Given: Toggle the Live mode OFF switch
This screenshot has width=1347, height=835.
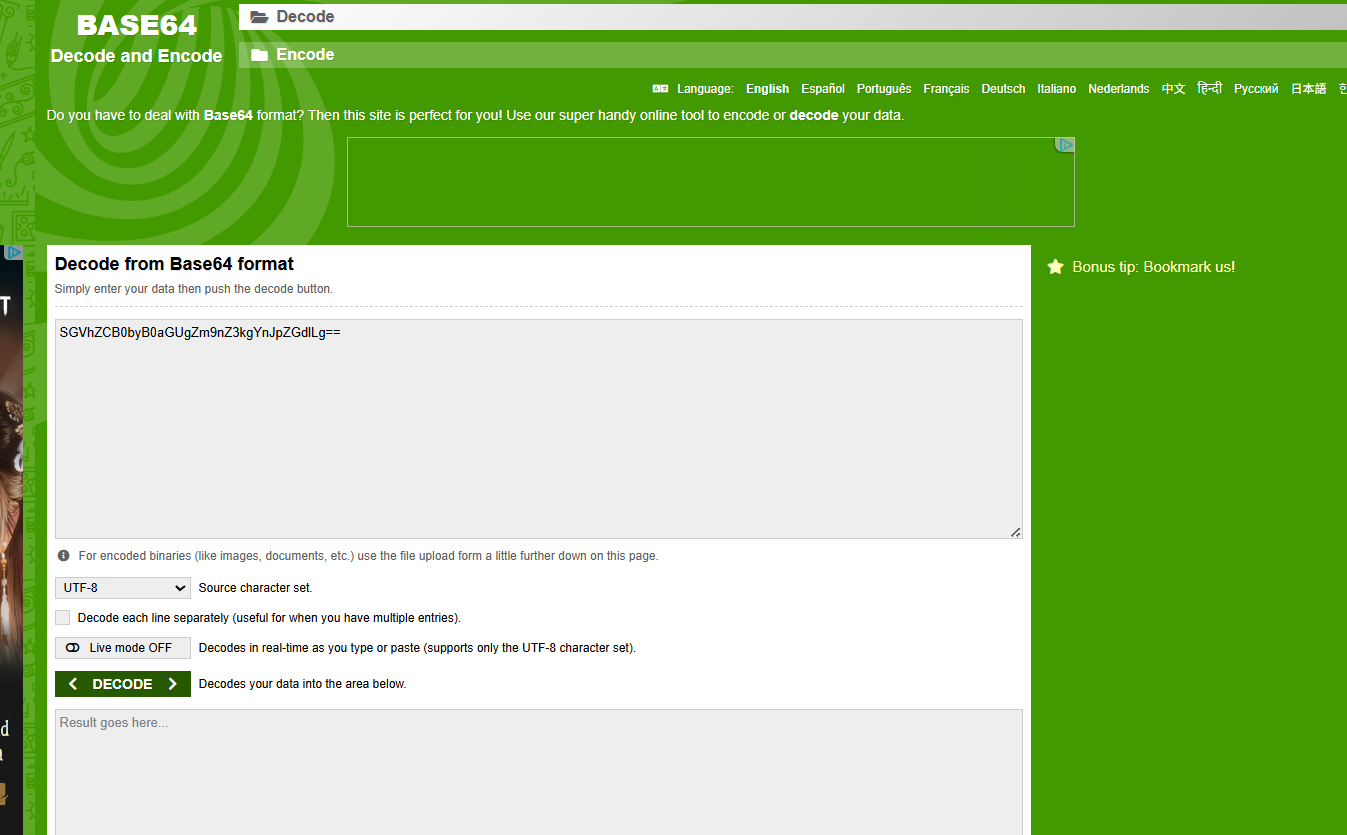Looking at the screenshot, I should 123,648.
